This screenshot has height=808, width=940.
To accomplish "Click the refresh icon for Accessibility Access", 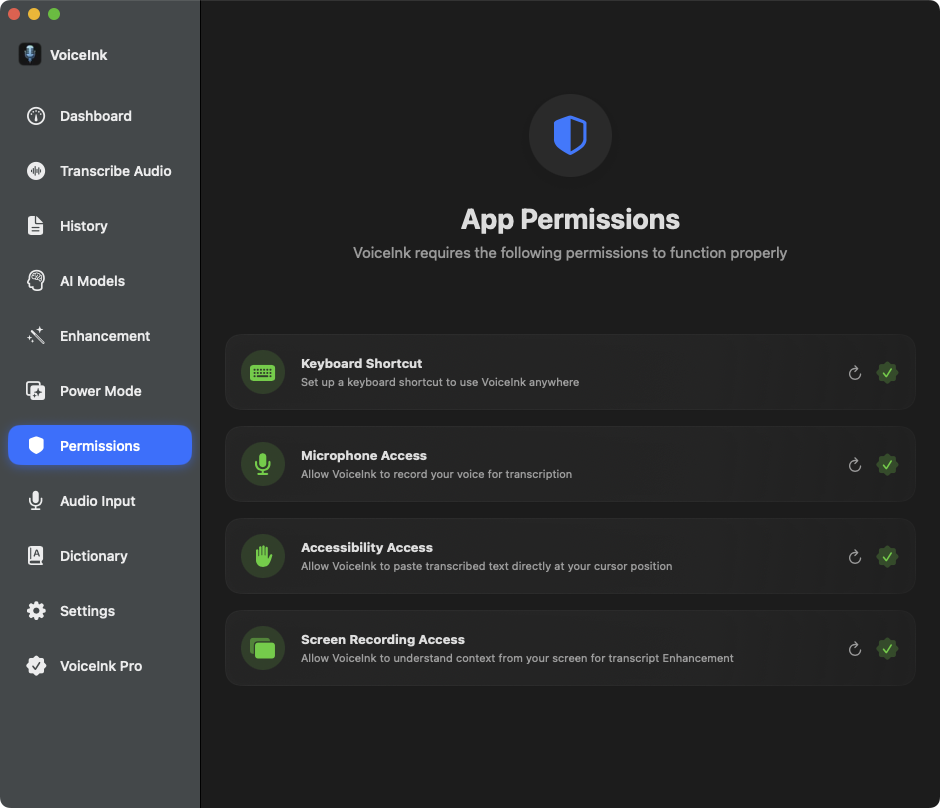I will 855,557.
